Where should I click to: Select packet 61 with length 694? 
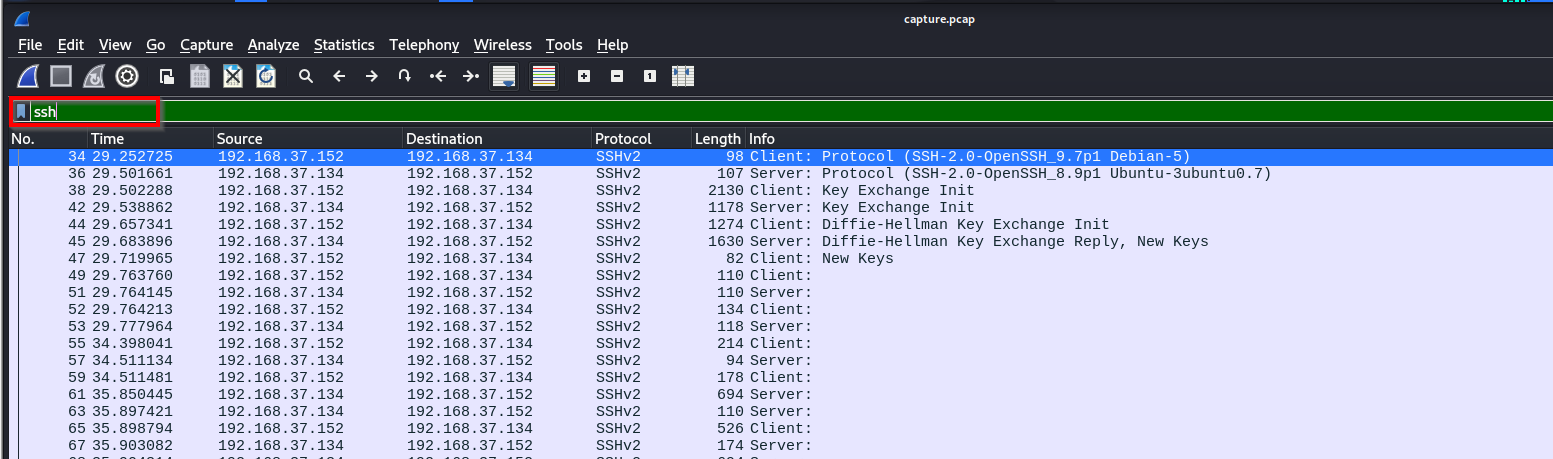[x=781, y=395]
